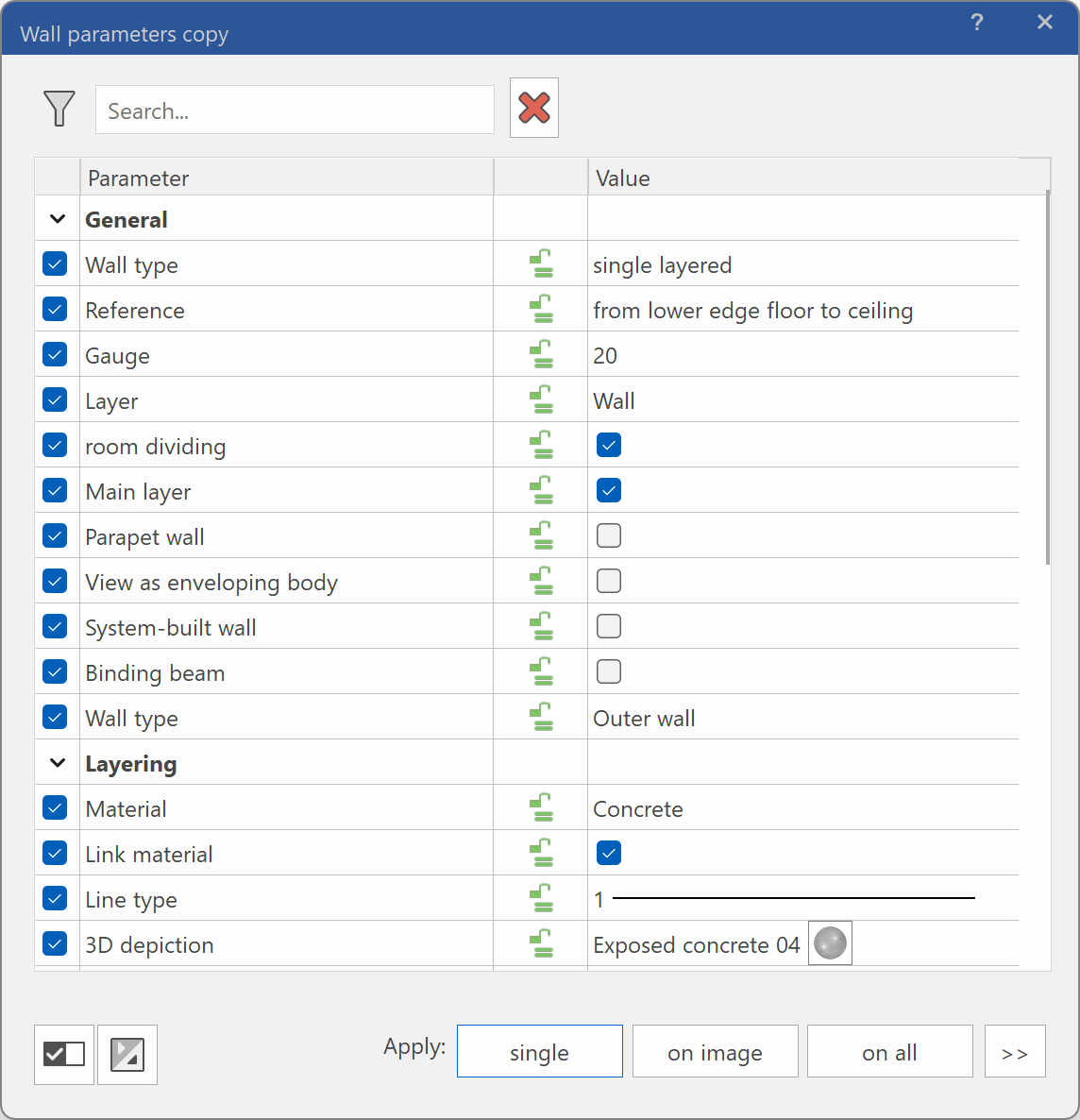This screenshot has width=1080, height=1120.
Task: Apply parameters with the single button
Action: pos(539,1051)
